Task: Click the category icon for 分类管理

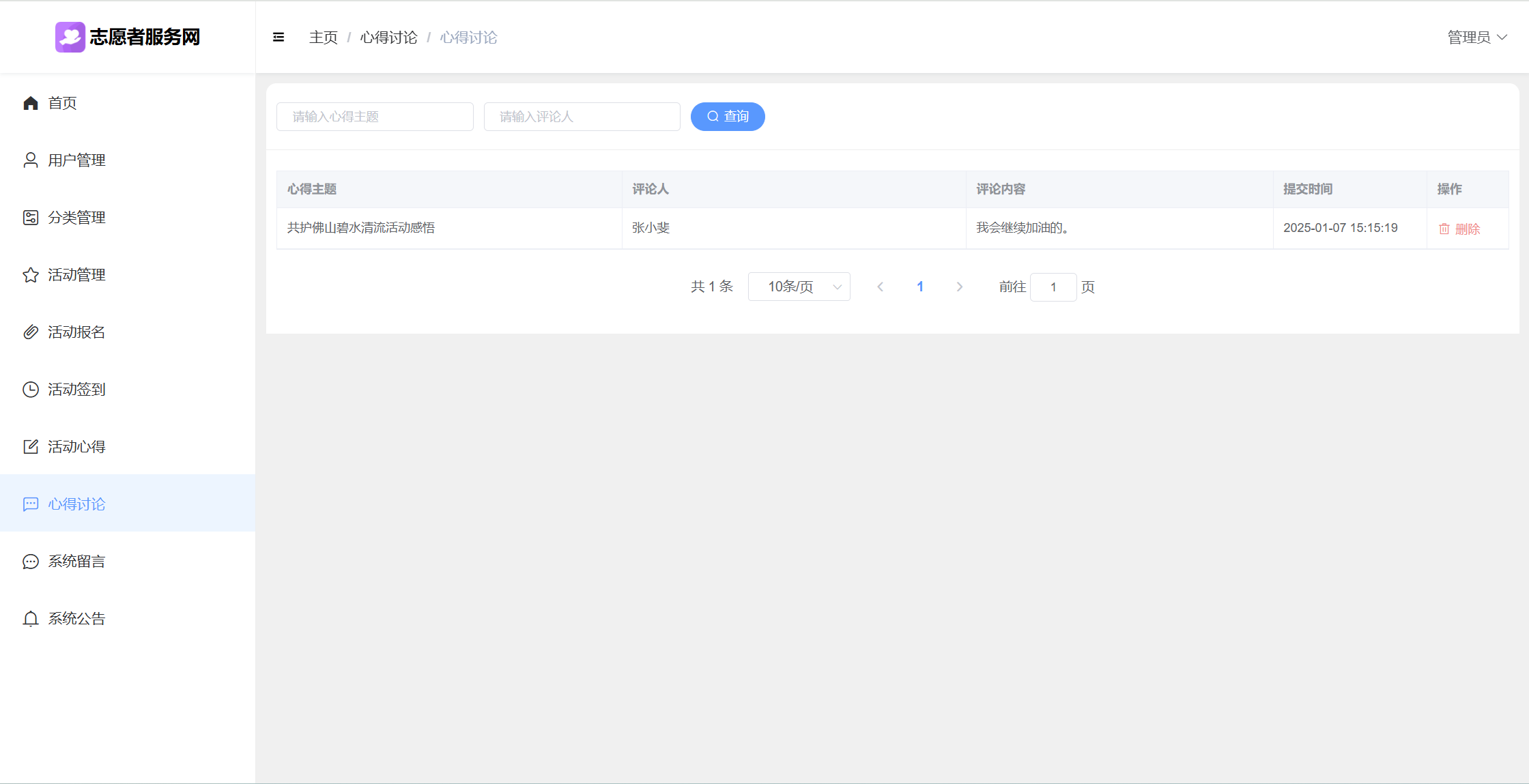Action: pos(31,218)
